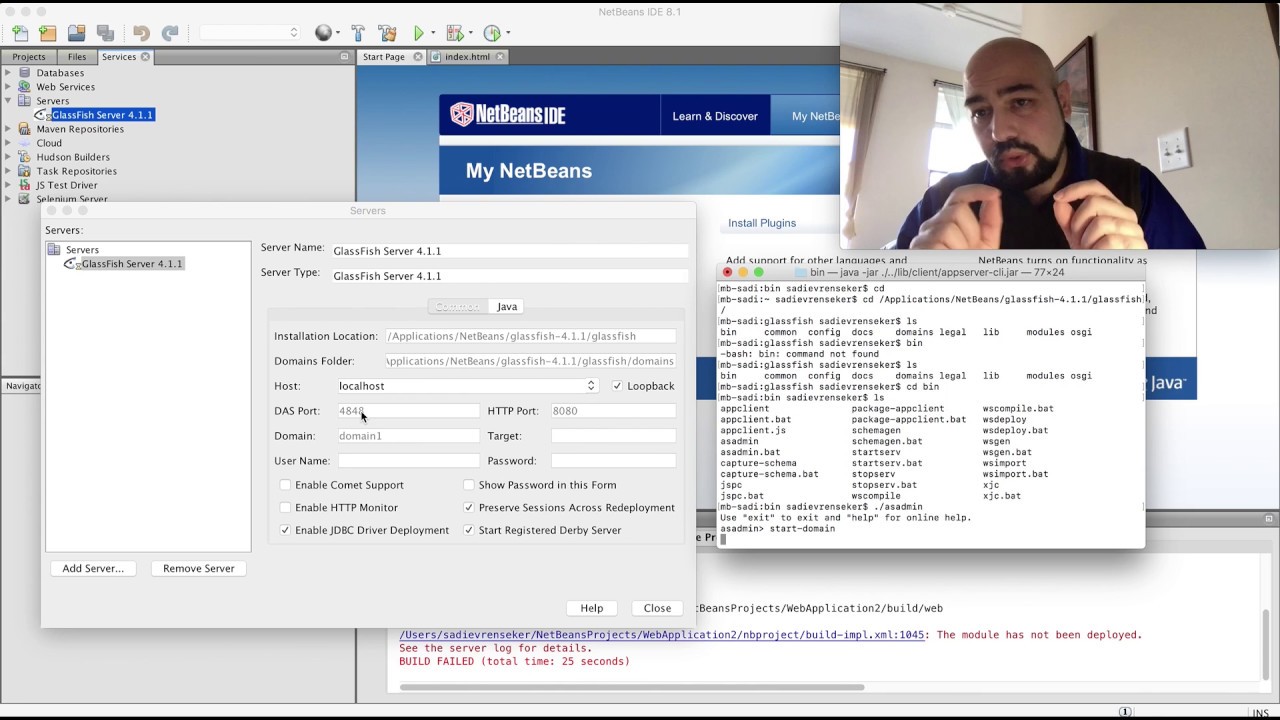Click the Web Services icon in the tree
1280x720 pixels.
(26, 87)
